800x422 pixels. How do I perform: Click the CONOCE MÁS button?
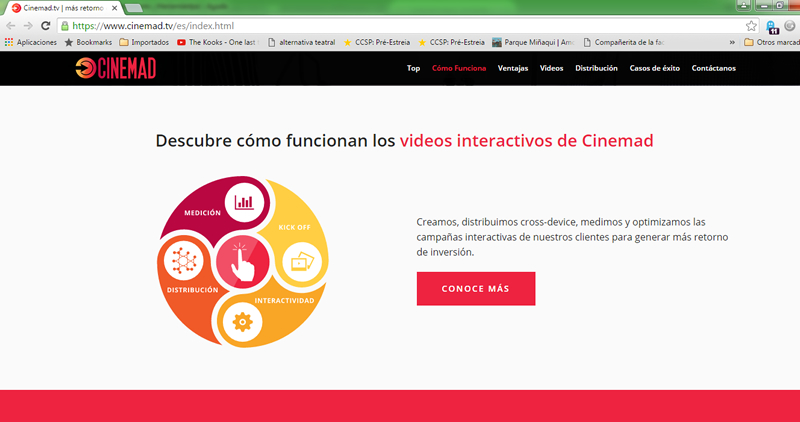point(476,289)
